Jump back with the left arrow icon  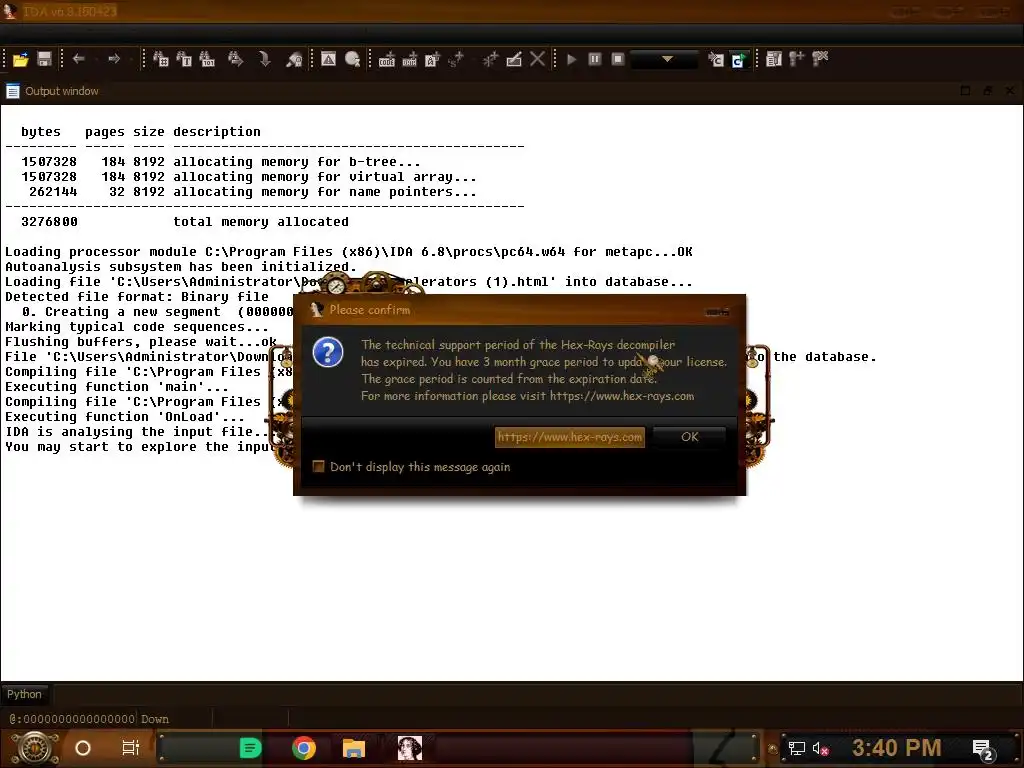point(79,59)
